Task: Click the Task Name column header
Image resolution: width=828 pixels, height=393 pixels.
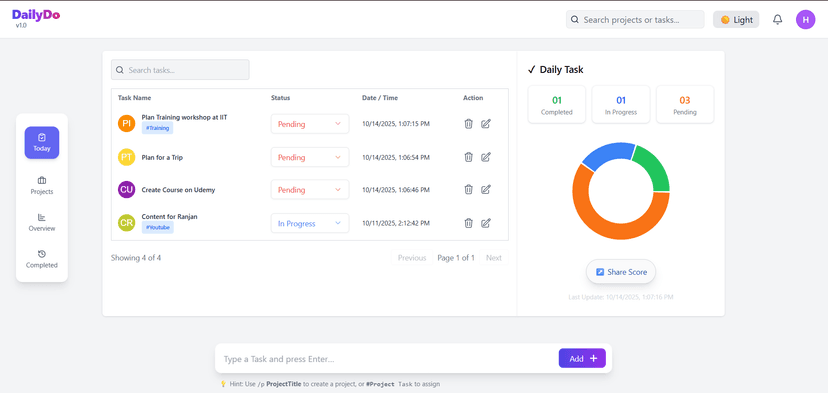Action: tap(134, 98)
